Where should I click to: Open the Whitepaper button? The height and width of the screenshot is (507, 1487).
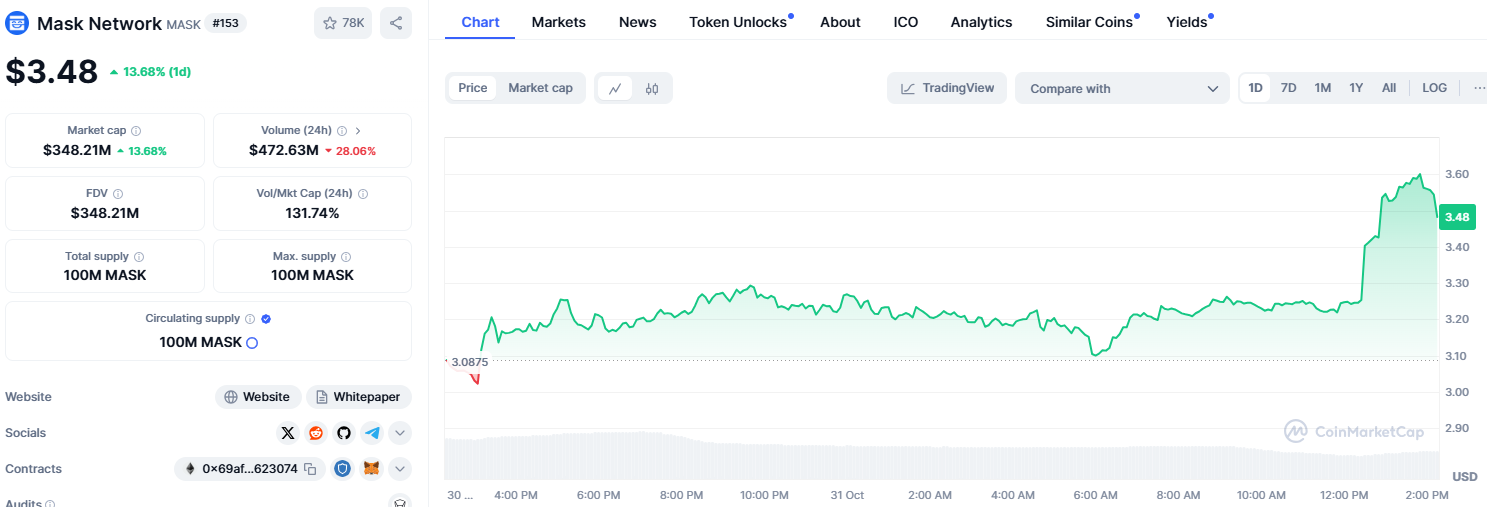pyautogui.click(x=359, y=397)
